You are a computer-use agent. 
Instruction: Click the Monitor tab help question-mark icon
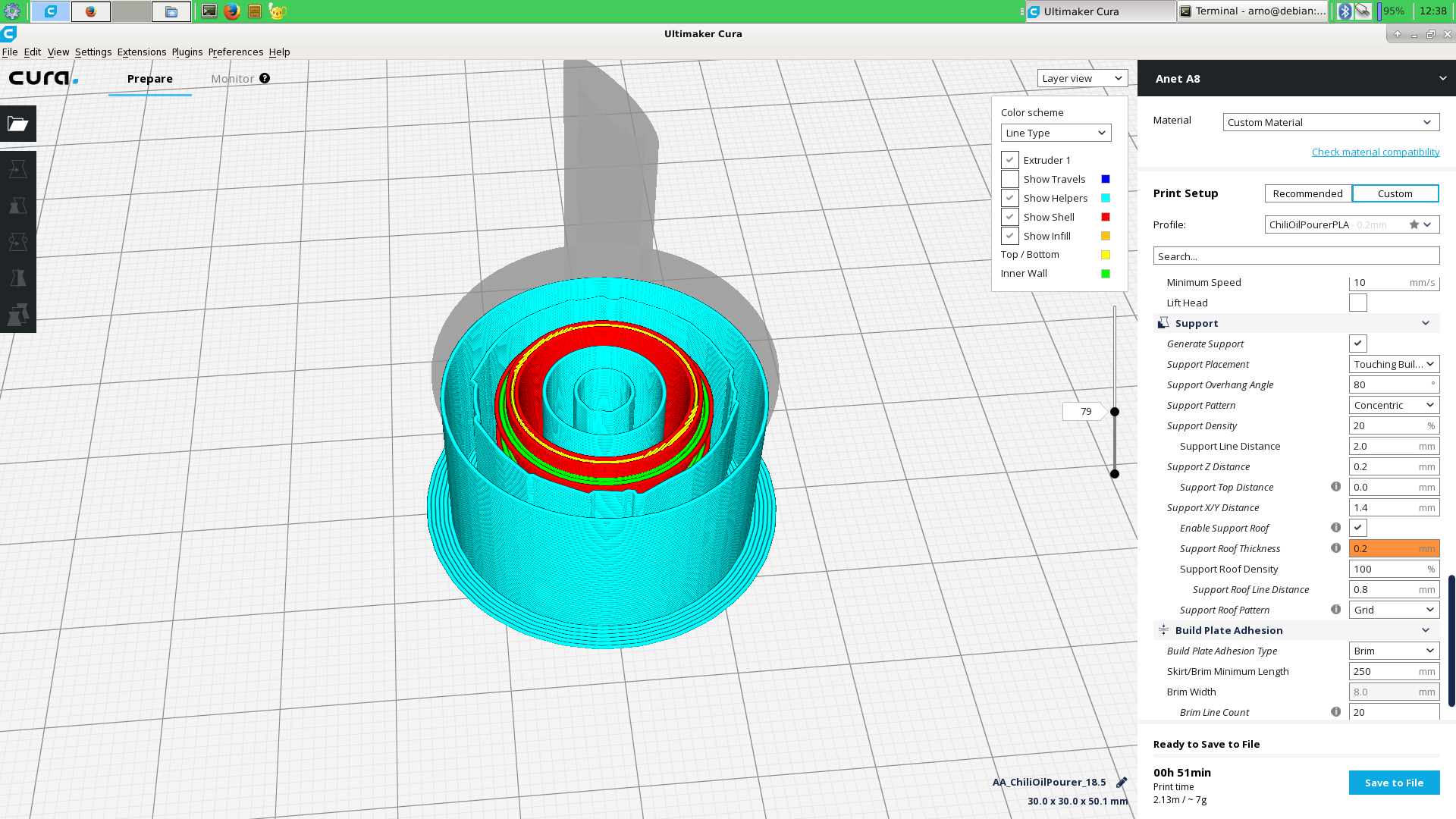pyautogui.click(x=265, y=78)
